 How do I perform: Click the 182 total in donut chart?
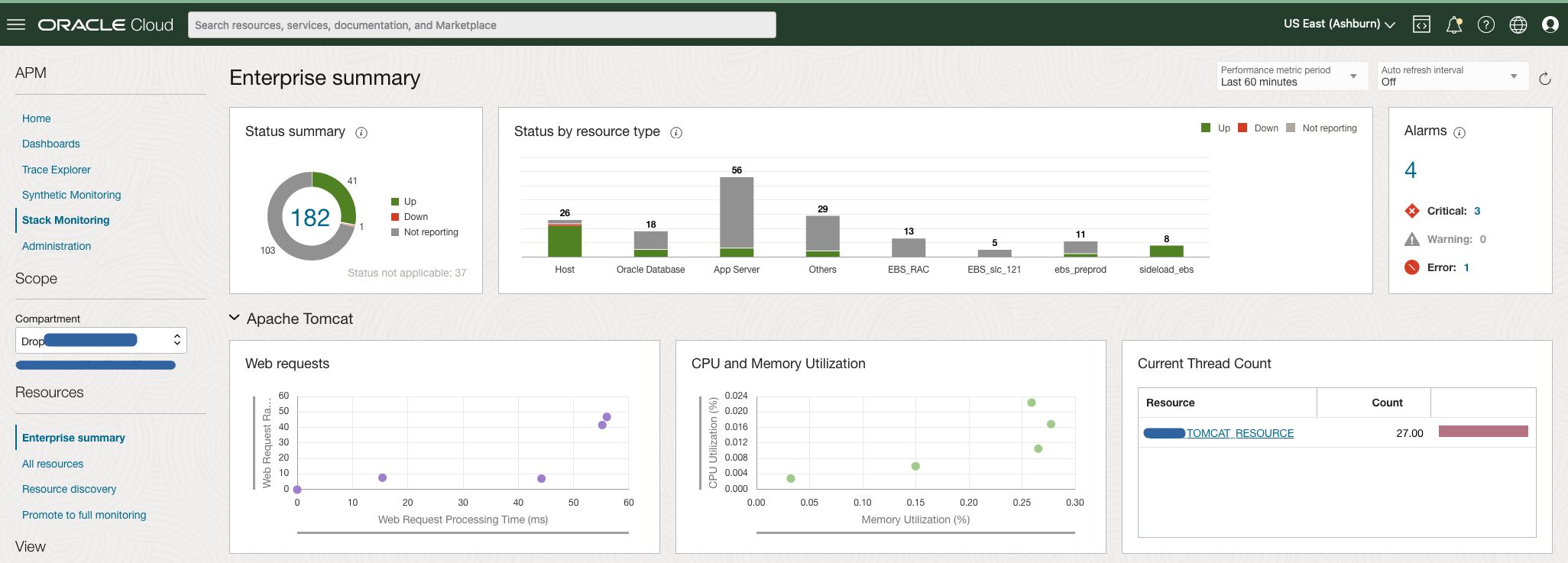click(x=310, y=218)
